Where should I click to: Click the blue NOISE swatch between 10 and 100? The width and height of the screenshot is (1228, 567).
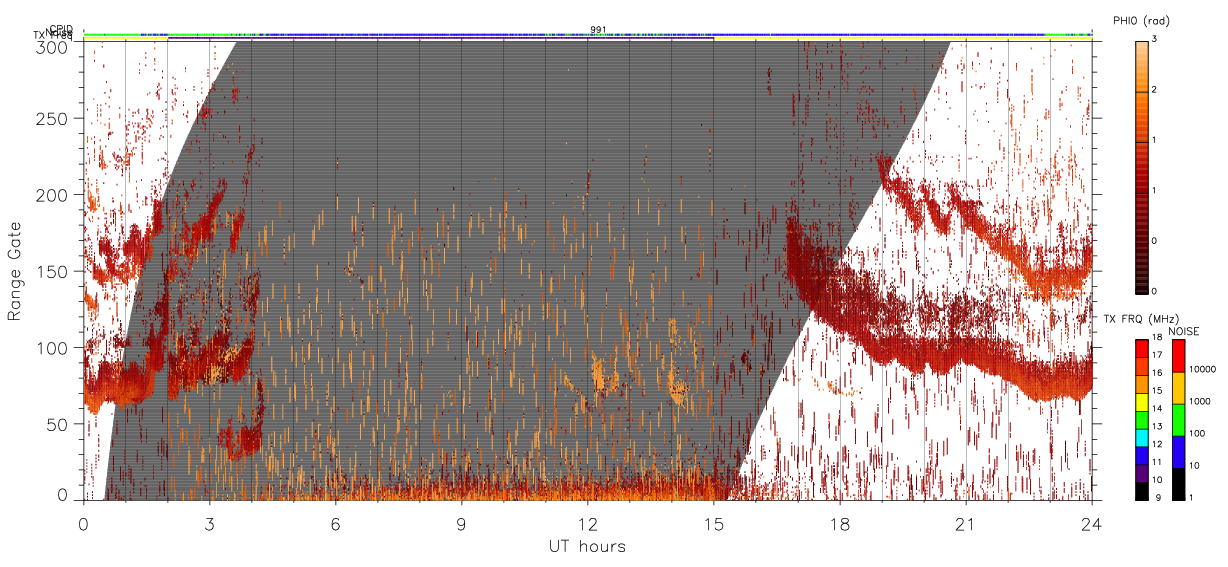pos(1178,452)
